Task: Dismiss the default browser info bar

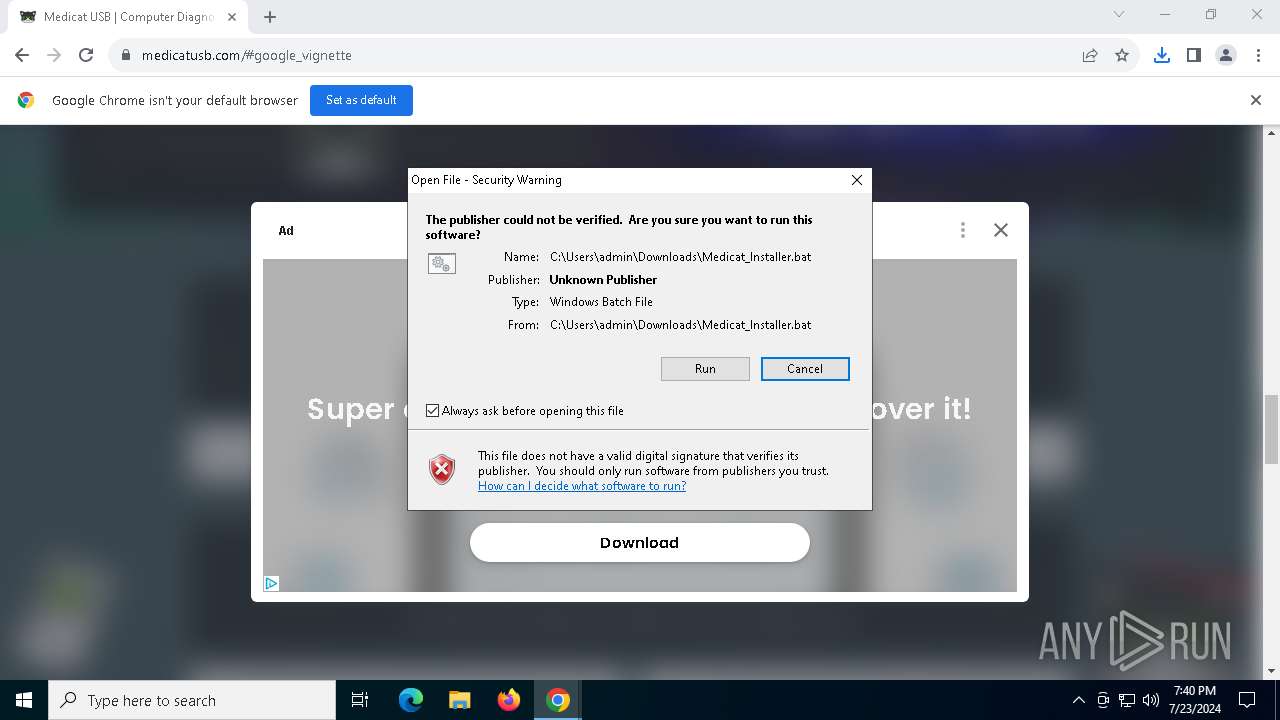Action: point(1256,100)
